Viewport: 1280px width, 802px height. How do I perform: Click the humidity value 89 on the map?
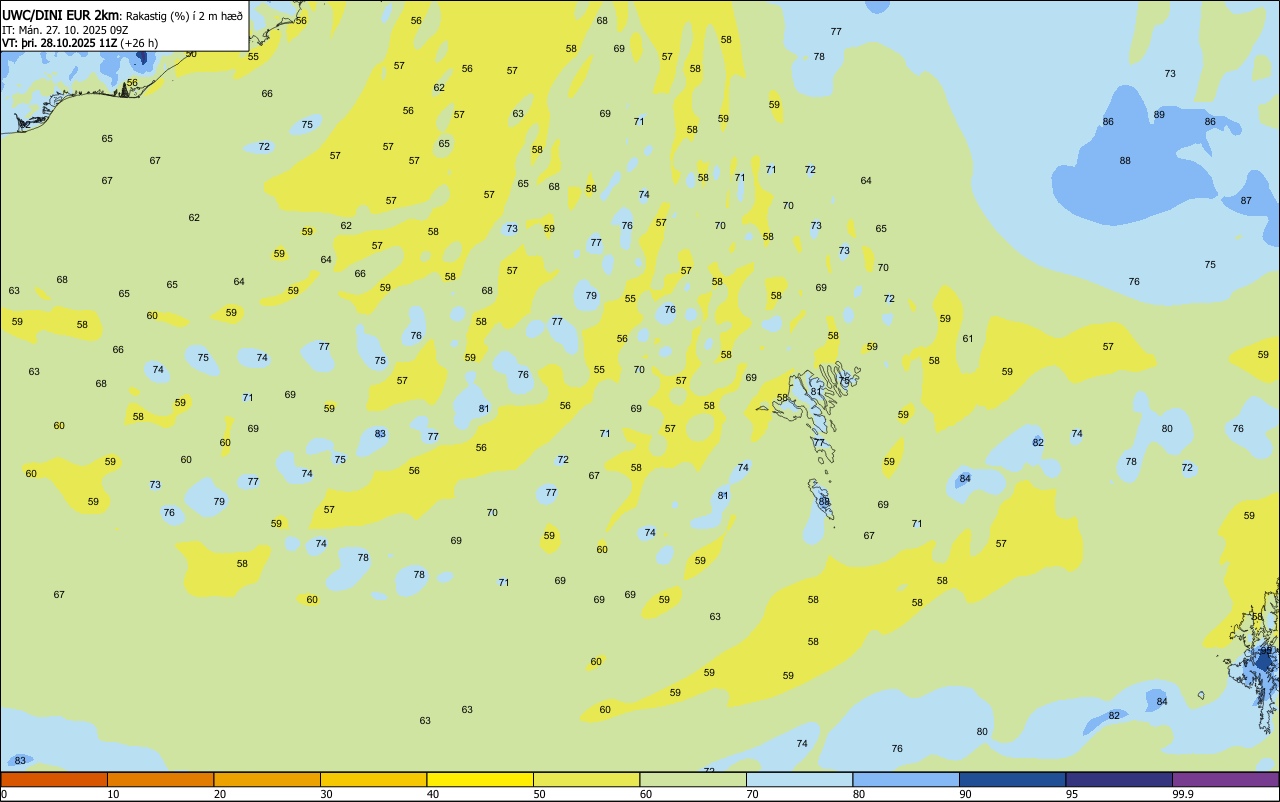coord(1159,115)
